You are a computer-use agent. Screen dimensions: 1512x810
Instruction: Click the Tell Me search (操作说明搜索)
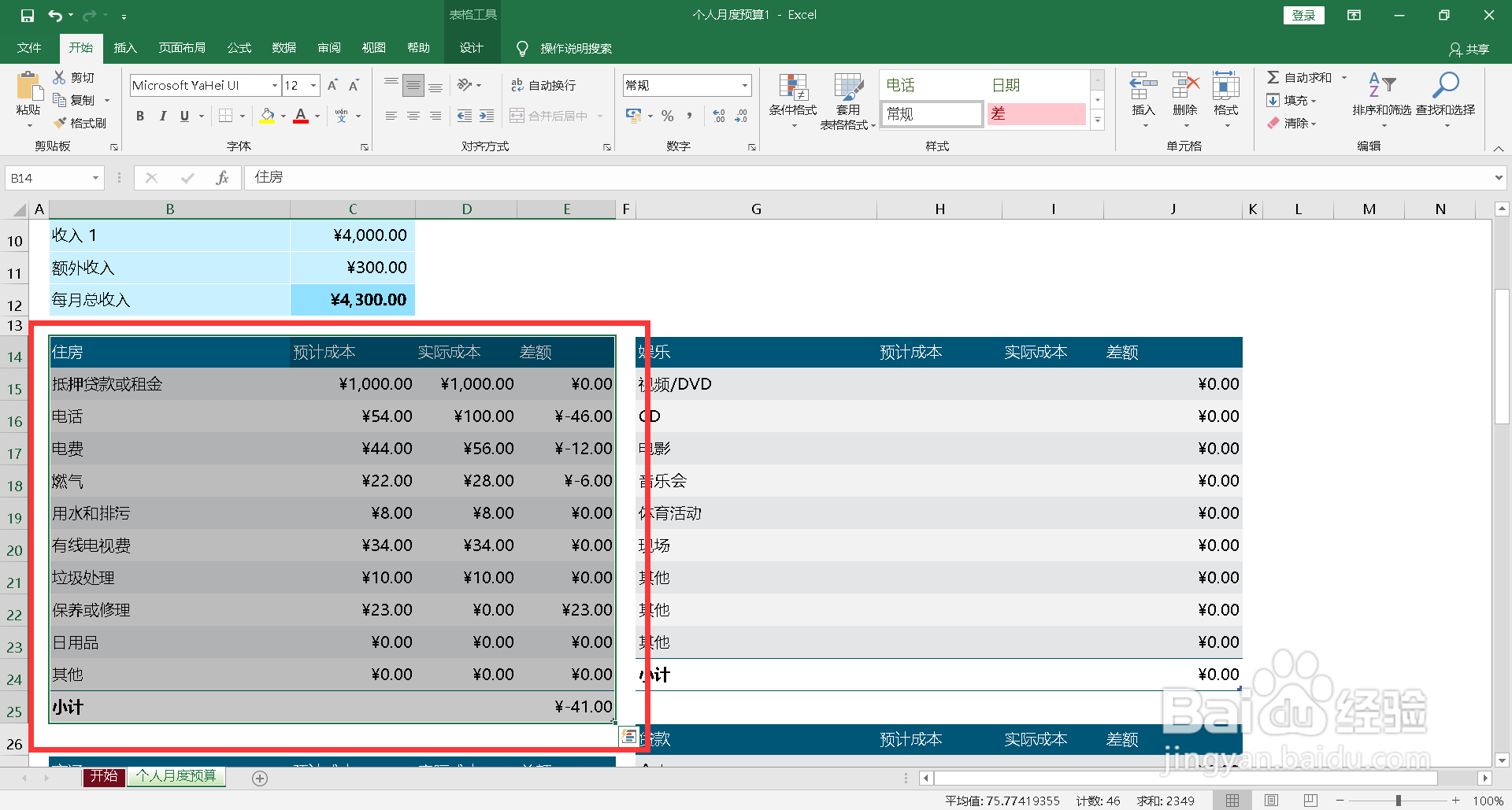(564, 49)
